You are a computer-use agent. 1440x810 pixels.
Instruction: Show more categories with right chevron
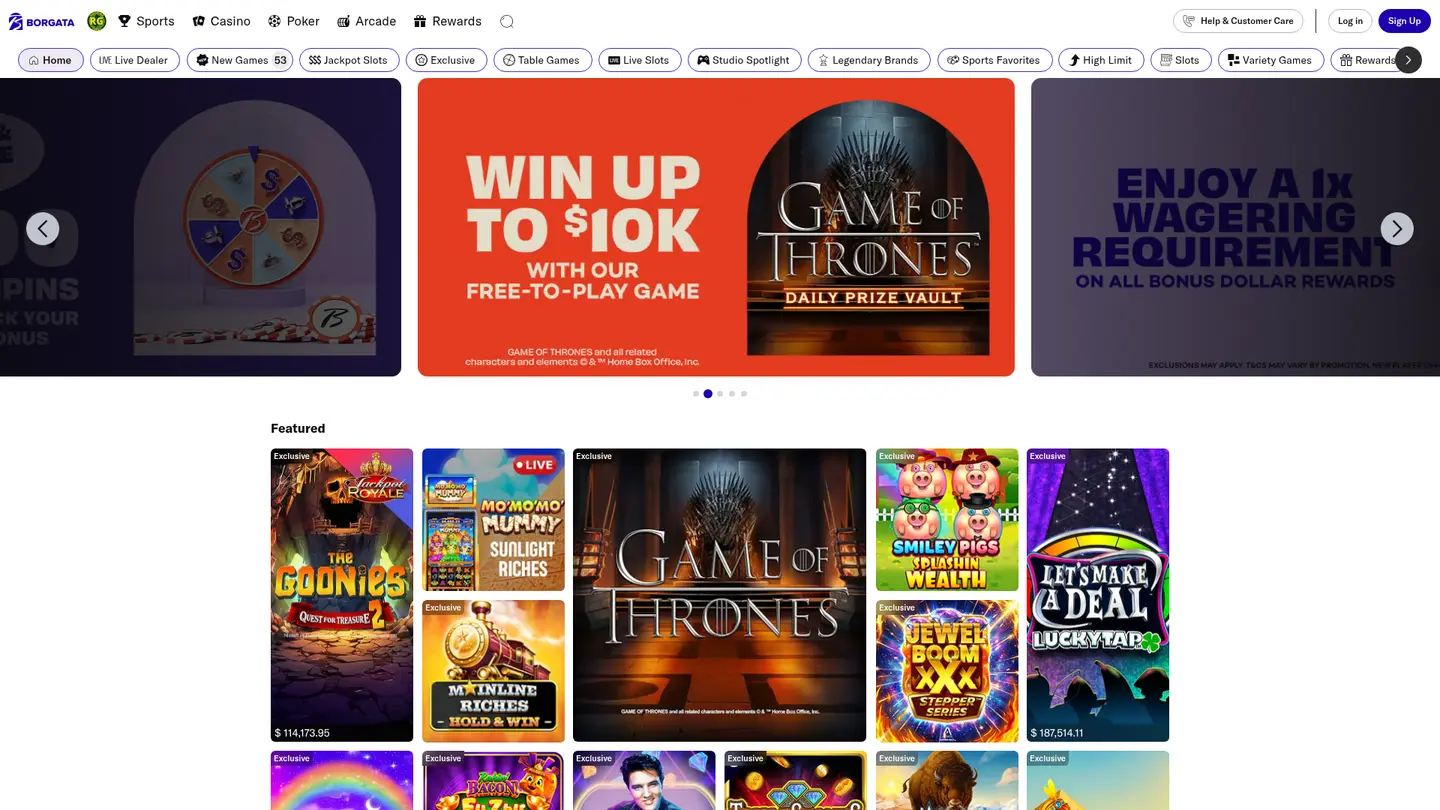pos(1408,60)
